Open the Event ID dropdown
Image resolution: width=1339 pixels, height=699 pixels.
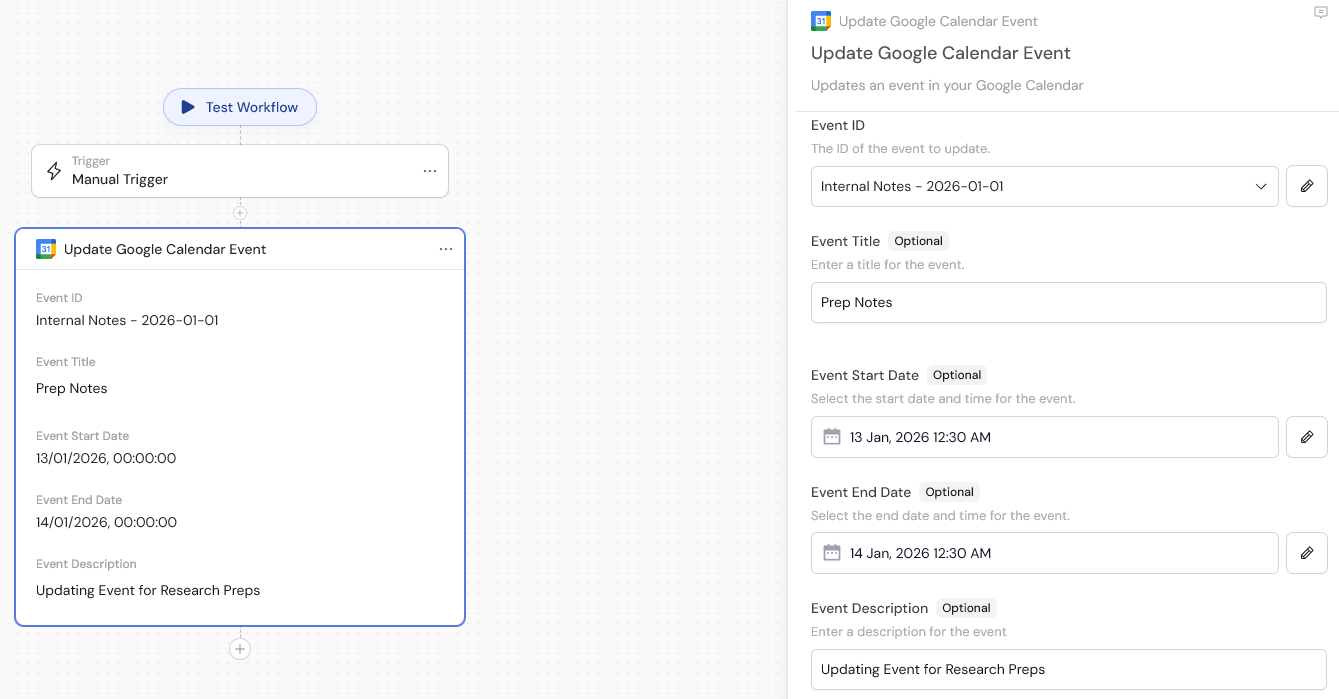(x=1260, y=186)
